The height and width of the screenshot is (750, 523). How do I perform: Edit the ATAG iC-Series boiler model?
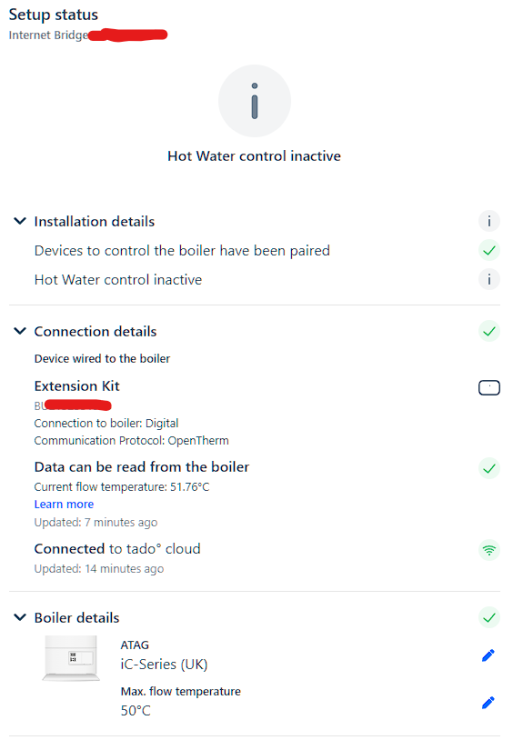tap(488, 655)
